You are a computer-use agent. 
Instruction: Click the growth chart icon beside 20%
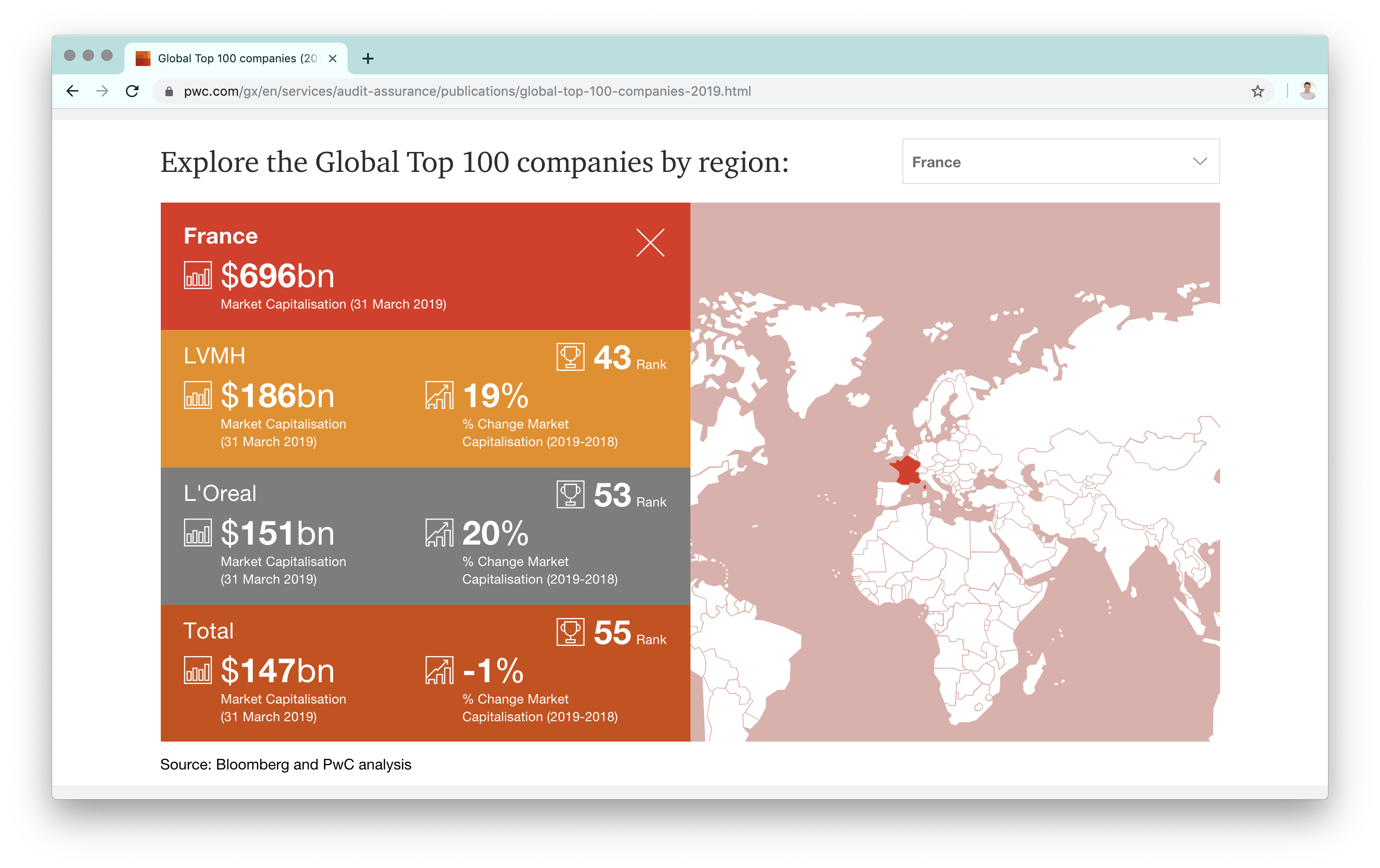(x=440, y=533)
